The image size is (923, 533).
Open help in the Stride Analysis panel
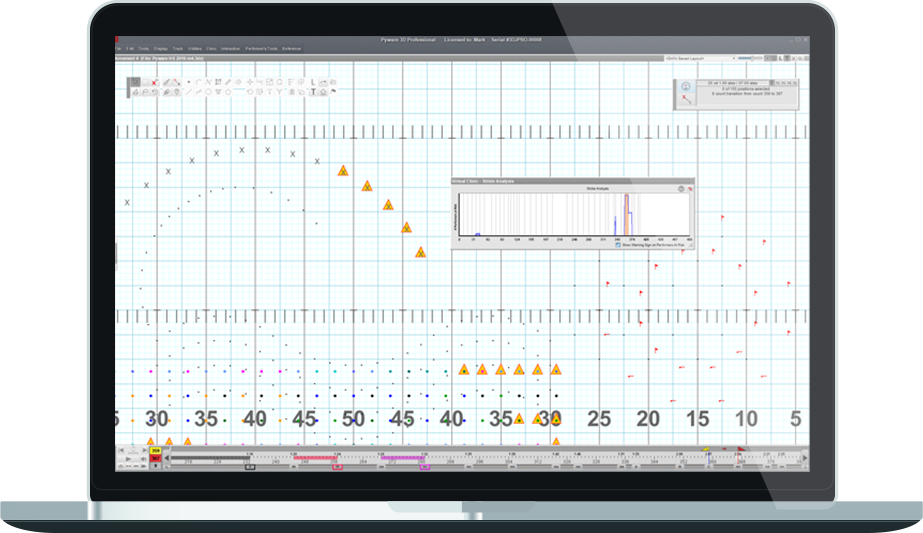[681, 188]
